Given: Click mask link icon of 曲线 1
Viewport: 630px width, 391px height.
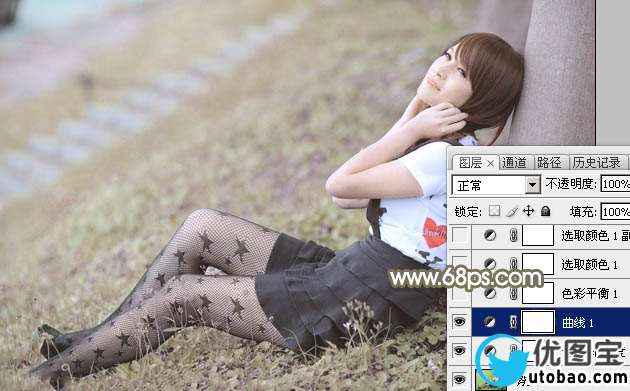Looking at the screenshot, I should [513, 321].
